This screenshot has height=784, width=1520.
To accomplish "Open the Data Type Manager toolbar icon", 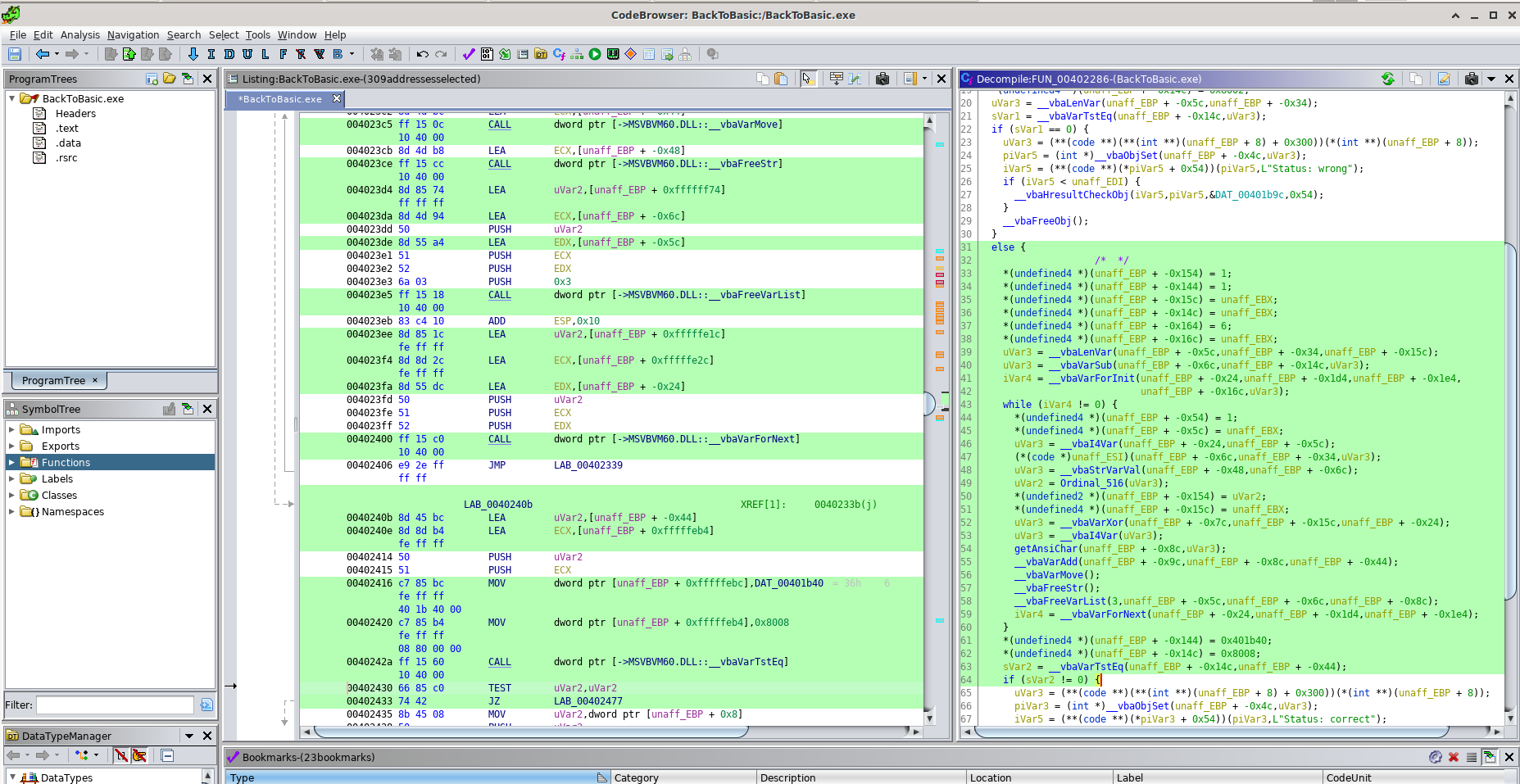I will pos(541,54).
